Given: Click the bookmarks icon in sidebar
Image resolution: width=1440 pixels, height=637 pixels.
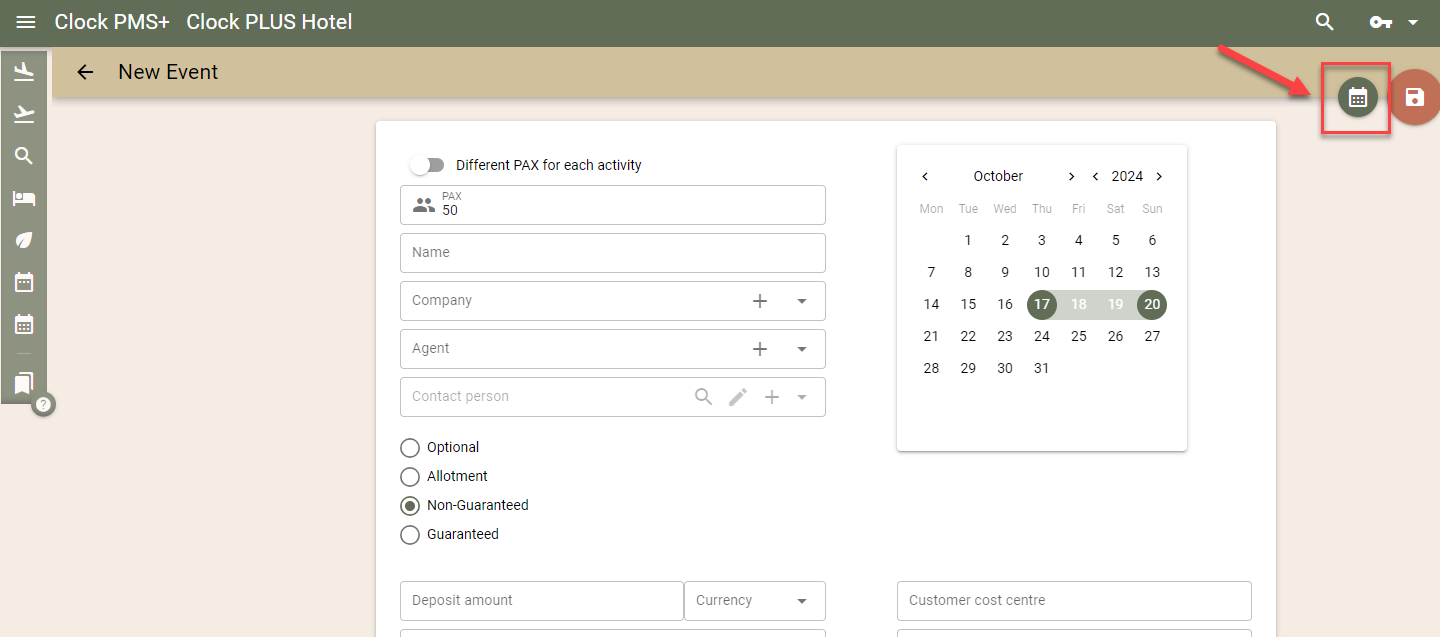Looking at the screenshot, I should click(x=24, y=382).
